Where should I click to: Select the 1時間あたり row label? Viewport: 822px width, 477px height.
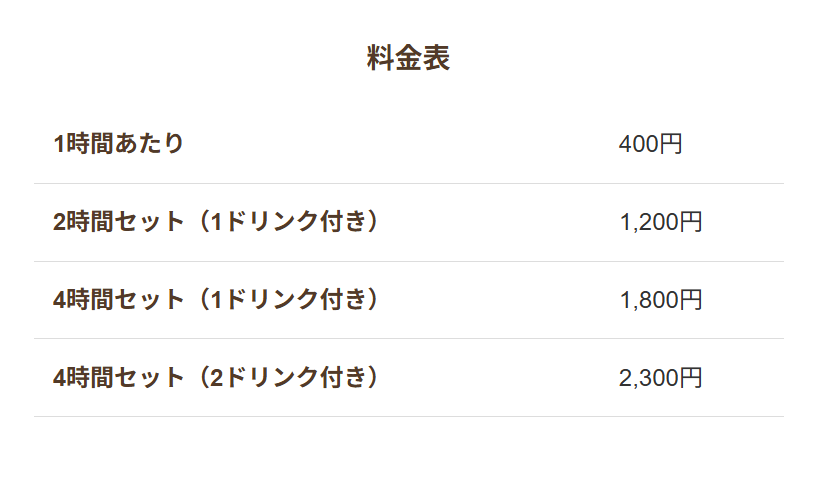[x=119, y=144]
